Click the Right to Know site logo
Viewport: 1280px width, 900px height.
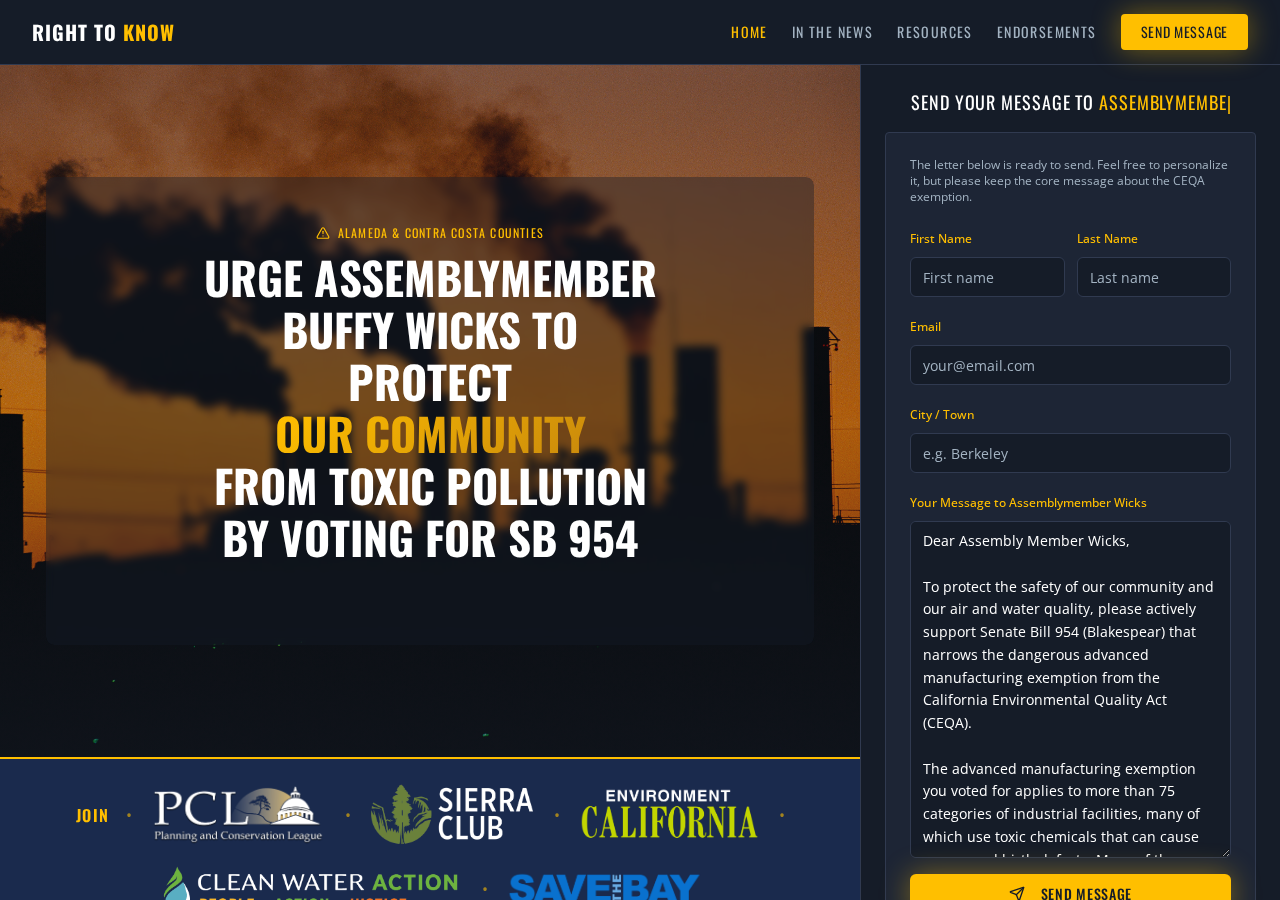103,32
